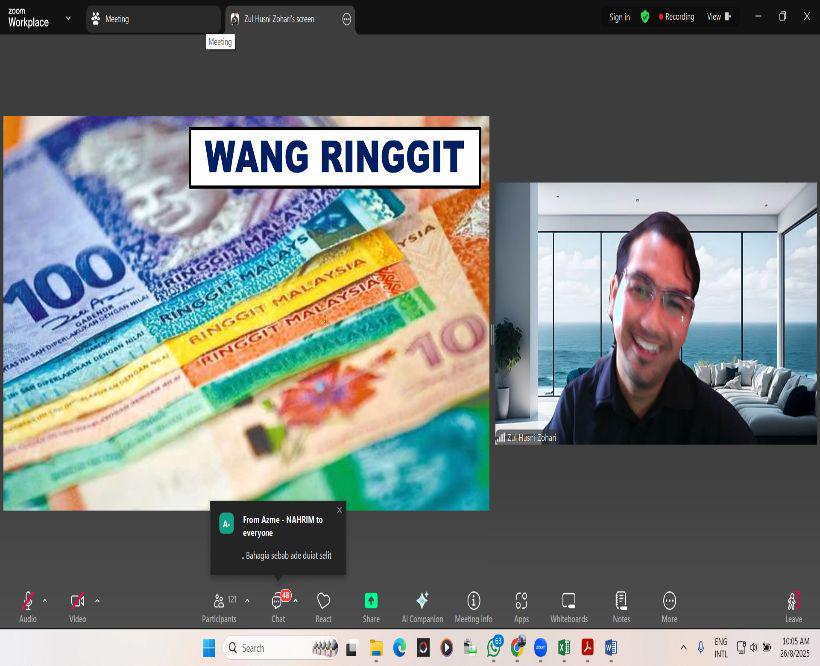Open the Chat panel

pos(278,603)
